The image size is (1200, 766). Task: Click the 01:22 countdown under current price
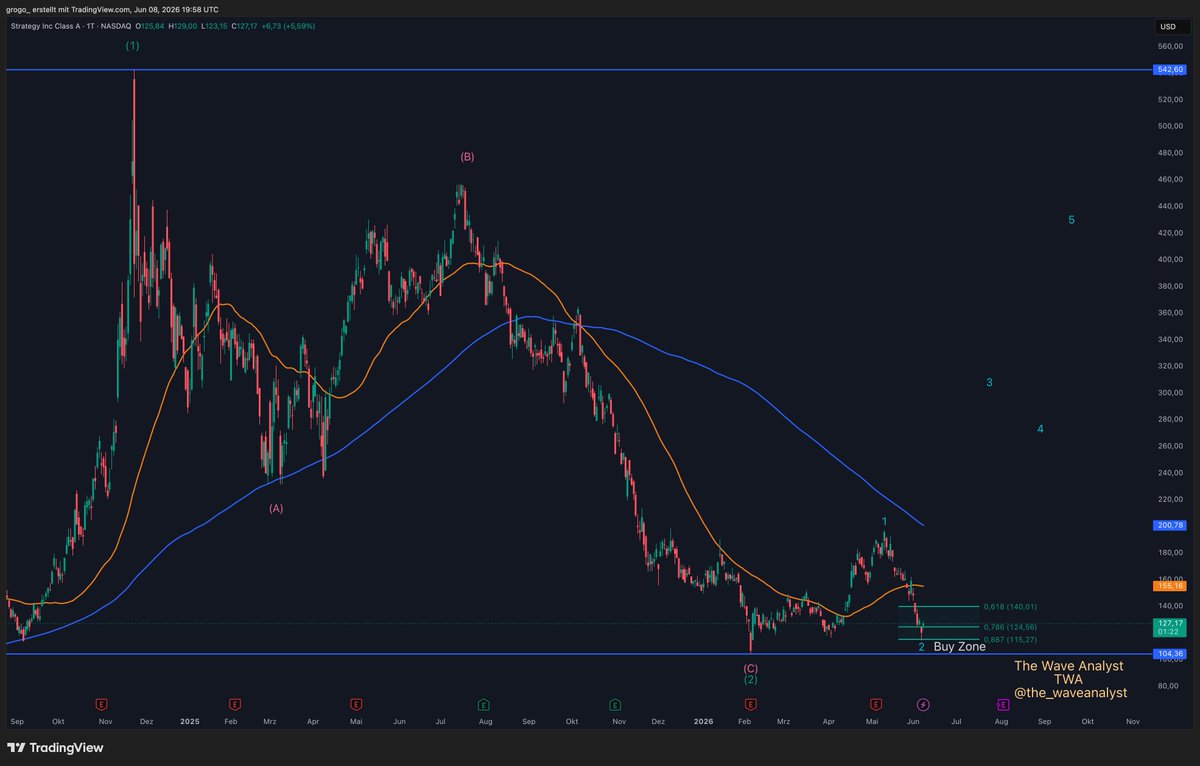pos(1169,632)
